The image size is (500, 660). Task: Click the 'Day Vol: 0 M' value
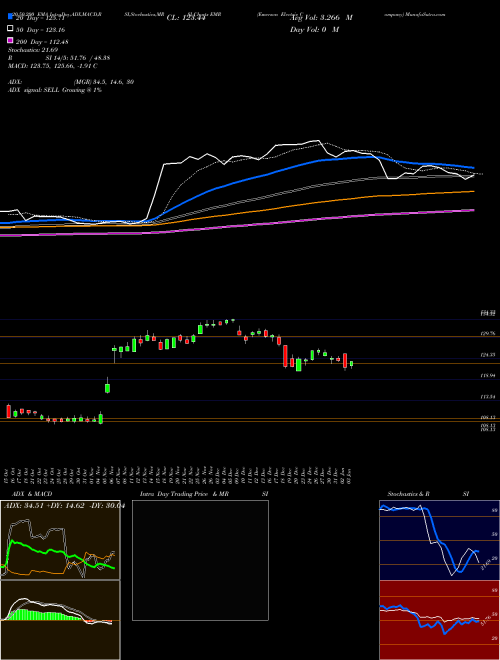314,29
